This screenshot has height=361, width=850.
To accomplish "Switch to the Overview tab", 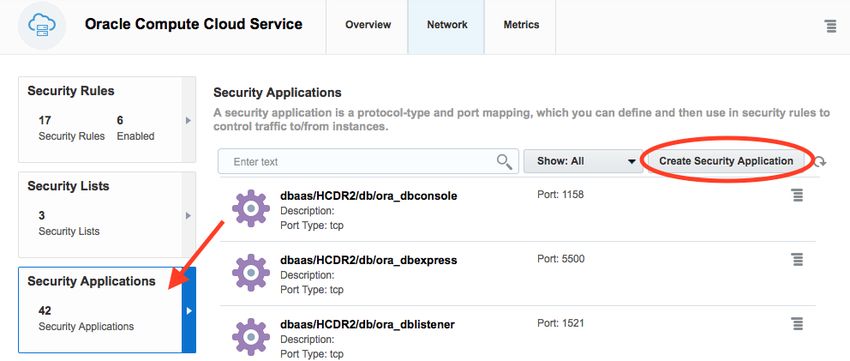I will pyautogui.click(x=368, y=25).
